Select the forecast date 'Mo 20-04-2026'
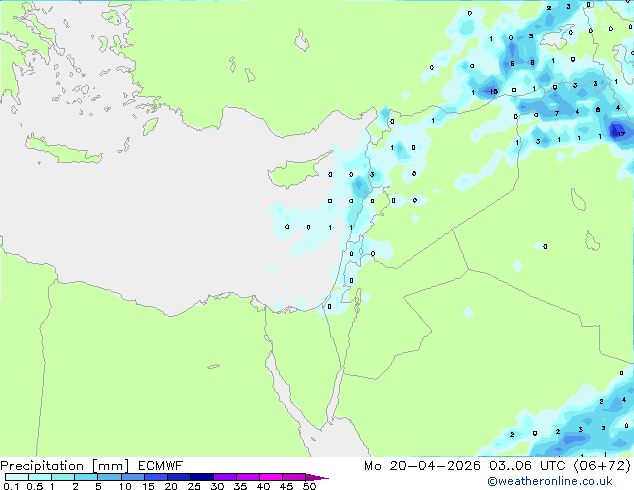The width and height of the screenshot is (634, 490). click(x=423, y=466)
